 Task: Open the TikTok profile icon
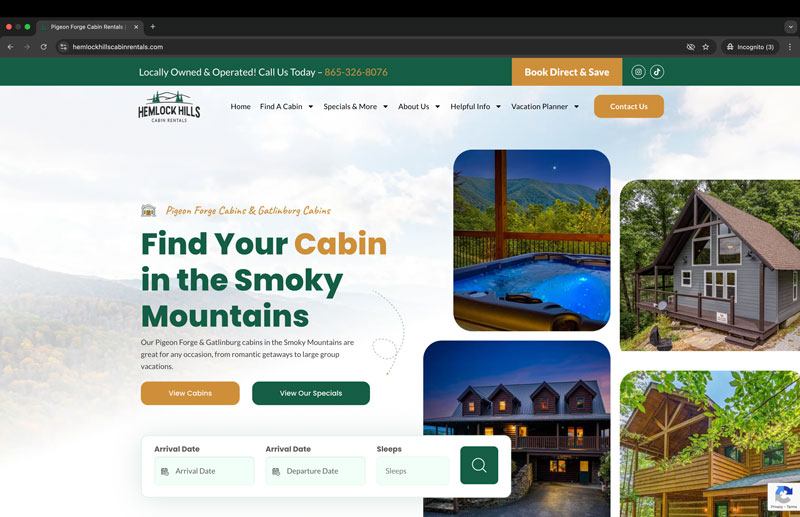657,72
